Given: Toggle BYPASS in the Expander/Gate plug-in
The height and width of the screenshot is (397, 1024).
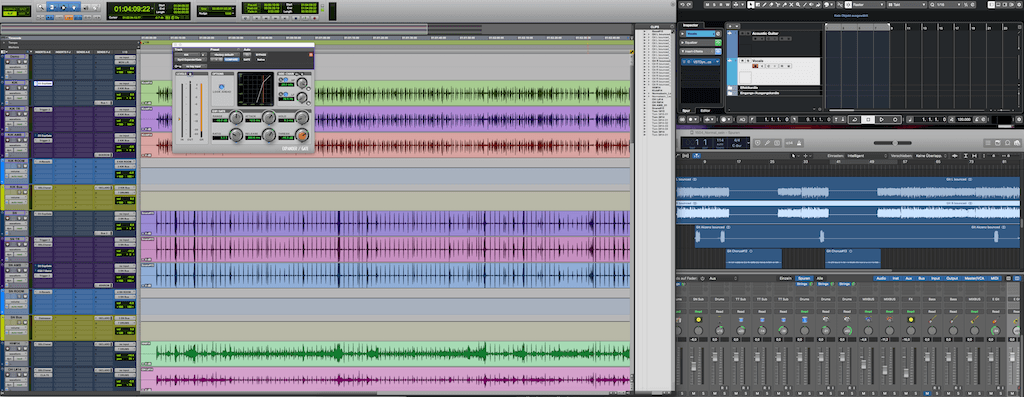Looking at the screenshot, I should click(x=261, y=55).
